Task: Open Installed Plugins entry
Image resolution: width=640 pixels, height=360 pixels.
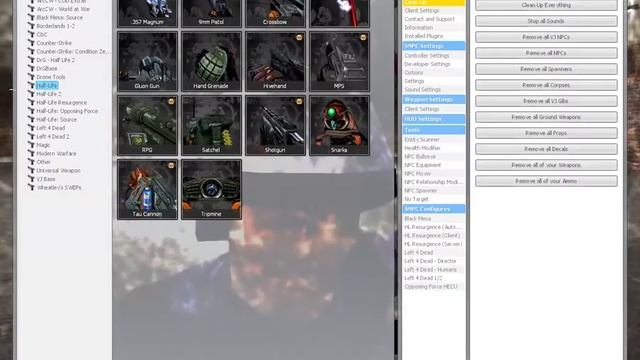Action: 424,36
